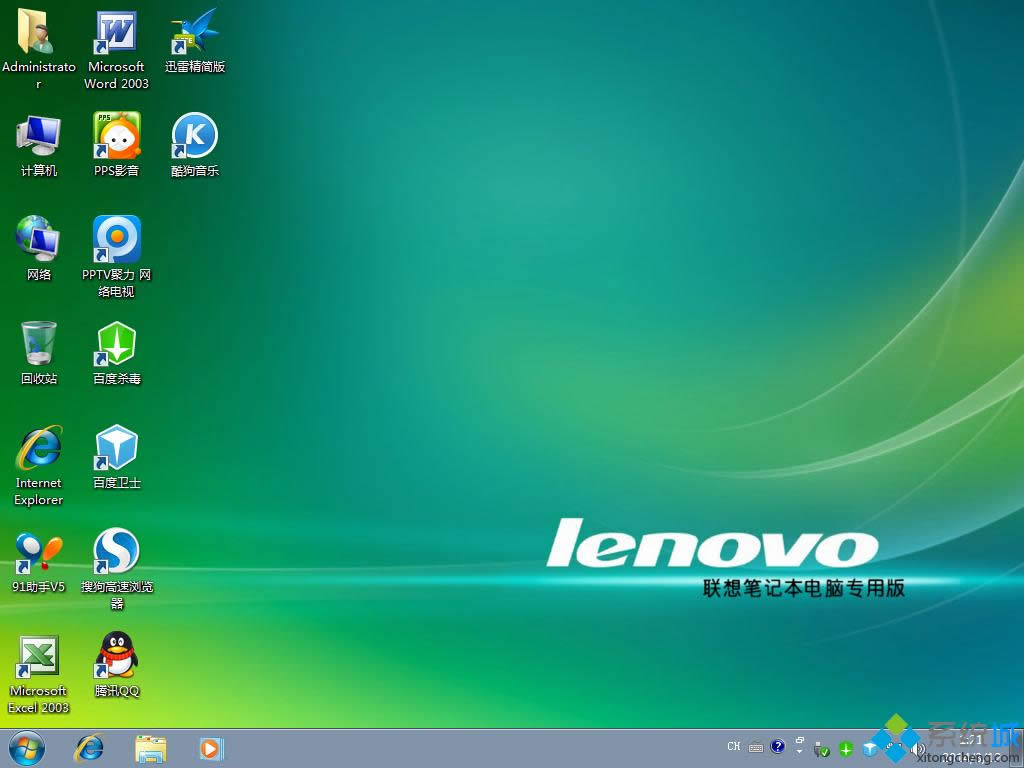The image size is (1024, 768).
Task: Open 网络 Network
Action: 38,240
